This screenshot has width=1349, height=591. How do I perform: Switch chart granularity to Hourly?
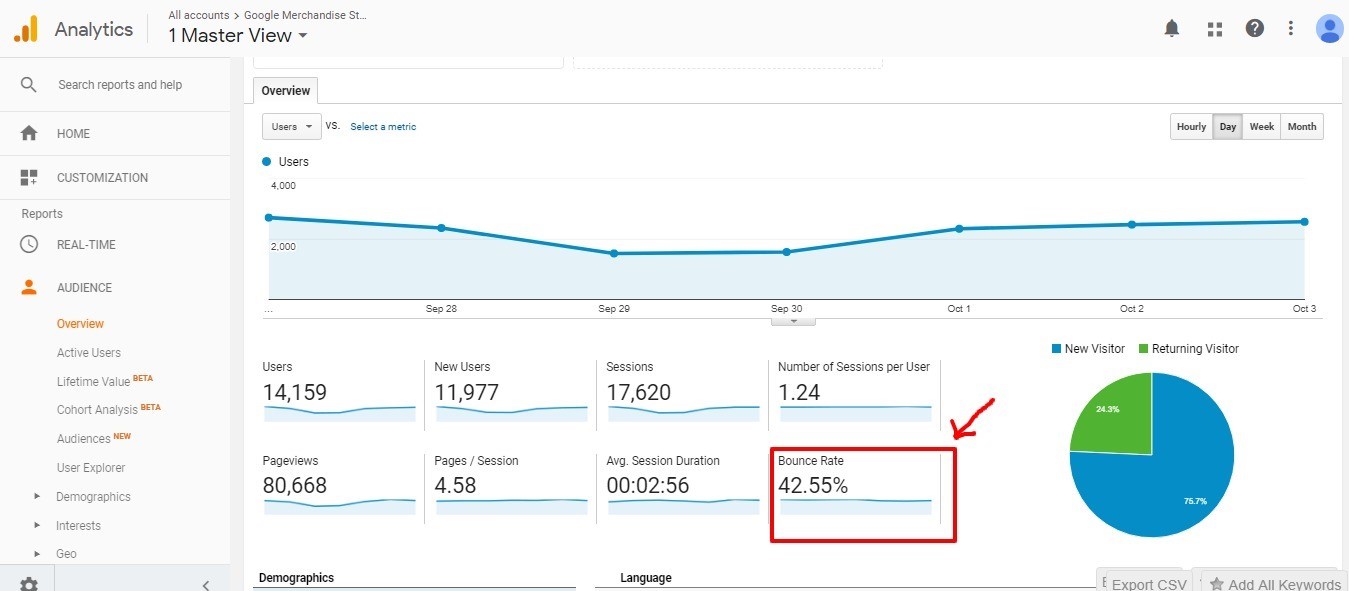[x=1191, y=127]
